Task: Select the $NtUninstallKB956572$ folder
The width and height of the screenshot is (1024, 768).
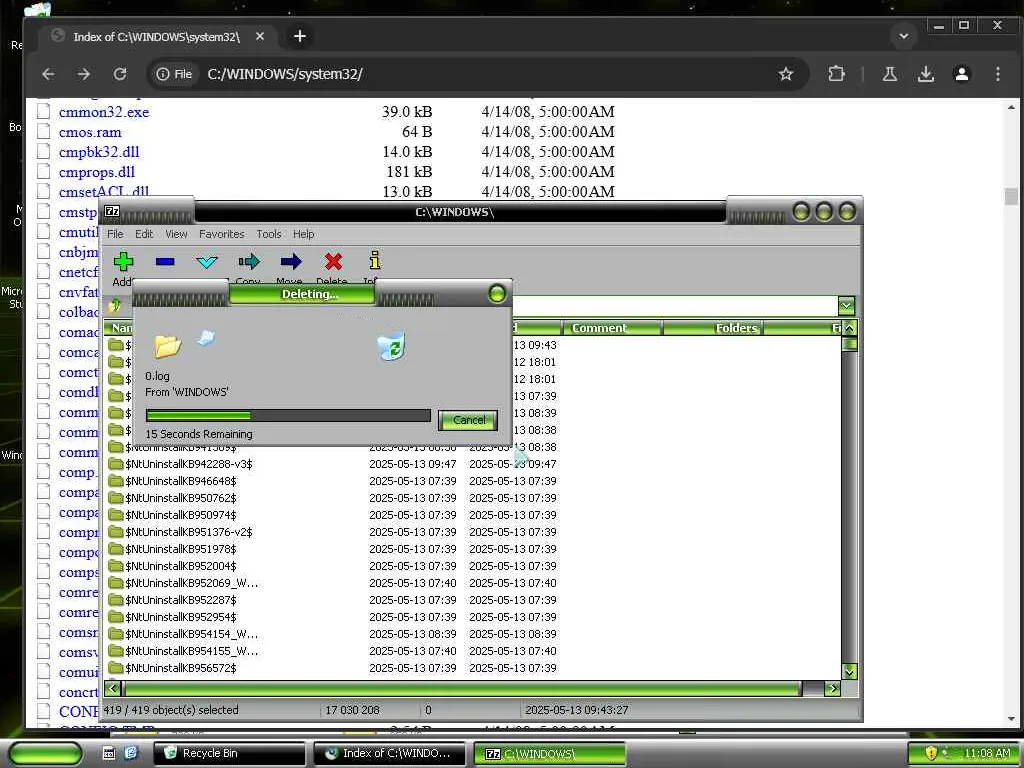Action: point(181,668)
